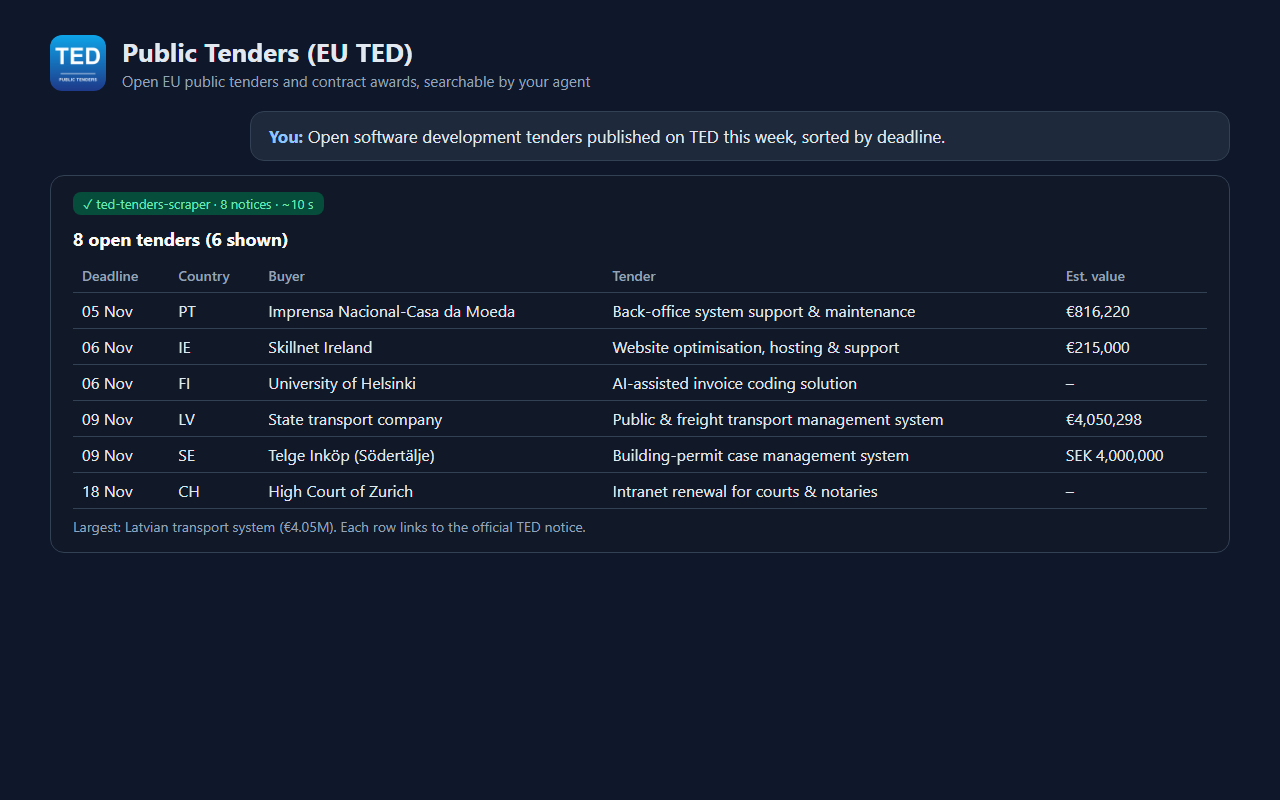
Task: Click the ted-tenders-scraper status badge
Action: click(198, 204)
